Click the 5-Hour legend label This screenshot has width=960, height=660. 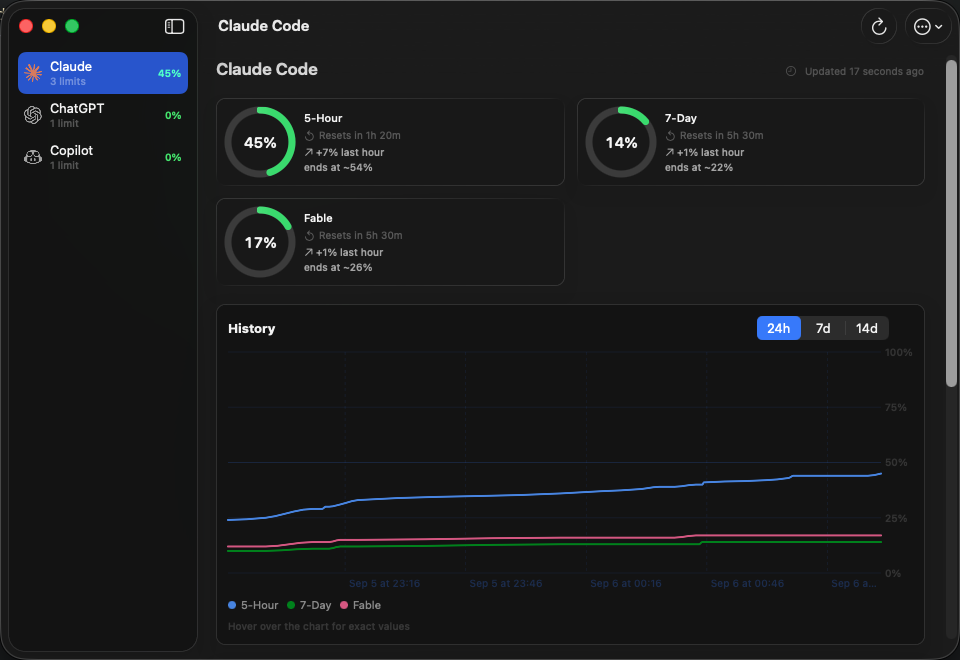pos(260,605)
